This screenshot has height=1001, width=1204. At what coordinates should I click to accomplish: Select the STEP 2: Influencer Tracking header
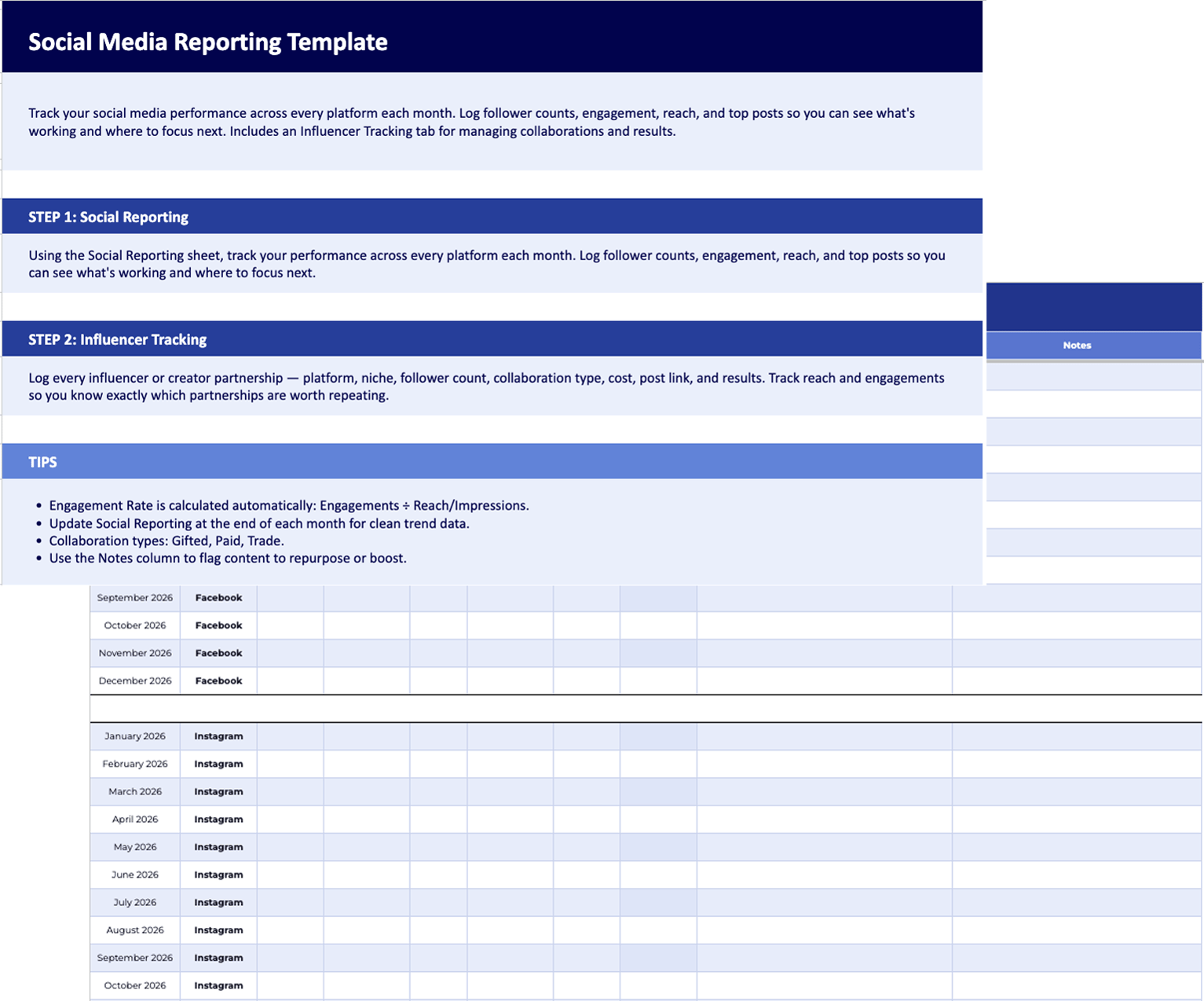[x=492, y=339]
